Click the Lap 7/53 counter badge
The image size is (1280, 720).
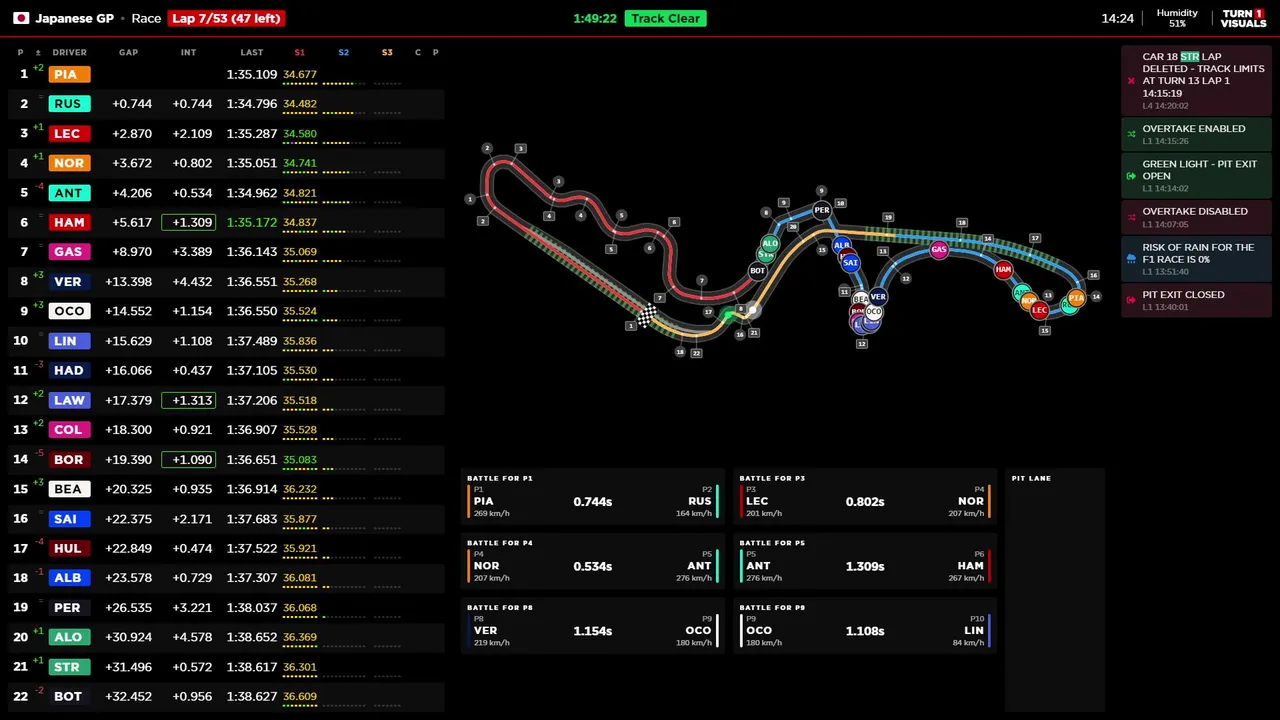[227, 18]
